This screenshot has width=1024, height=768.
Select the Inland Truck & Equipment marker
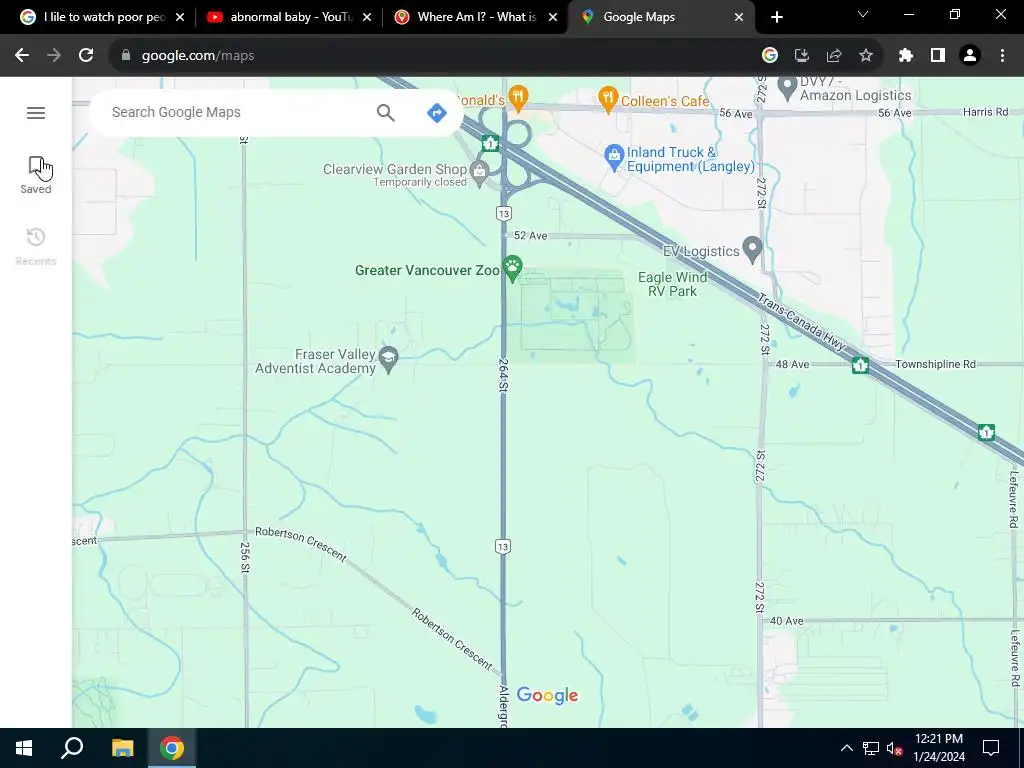(613, 157)
